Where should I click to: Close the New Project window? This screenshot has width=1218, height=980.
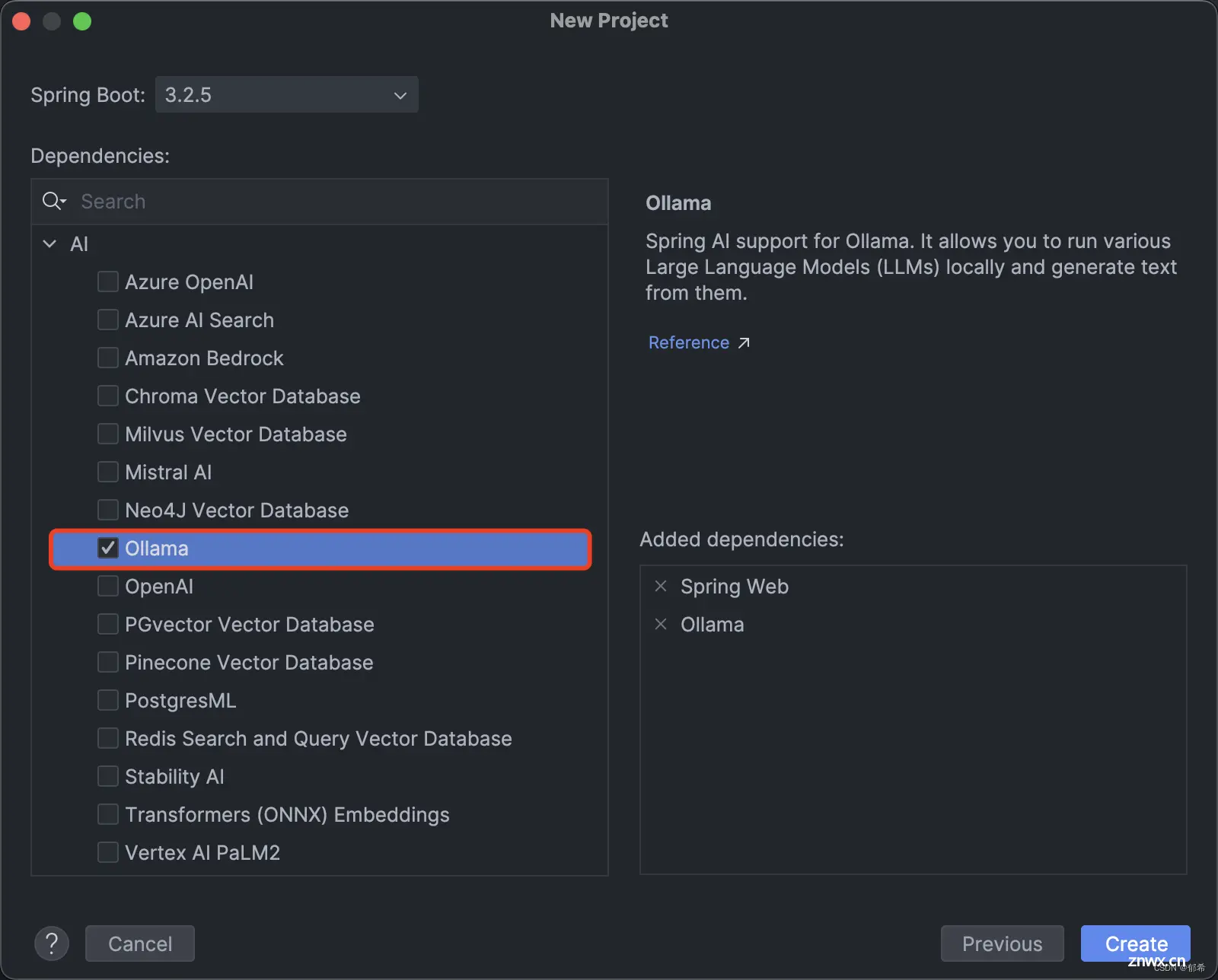(21, 21)
